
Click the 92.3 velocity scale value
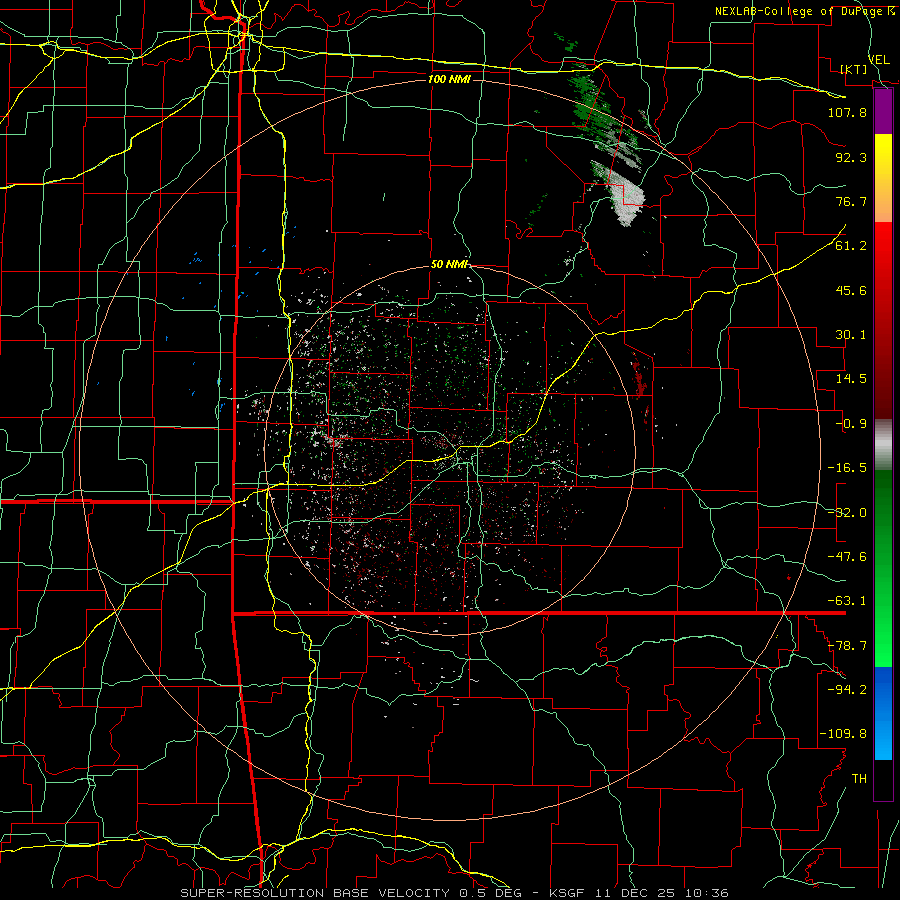click(851, 157)
